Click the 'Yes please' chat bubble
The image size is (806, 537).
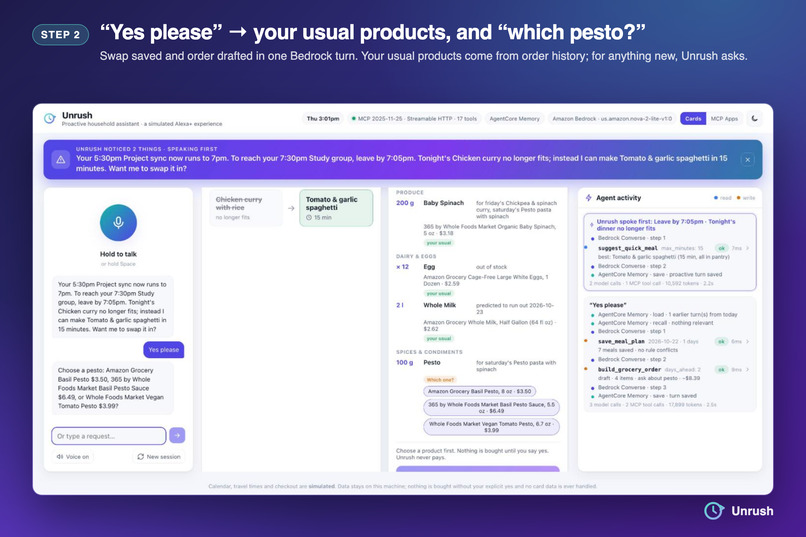coord(163,349)
